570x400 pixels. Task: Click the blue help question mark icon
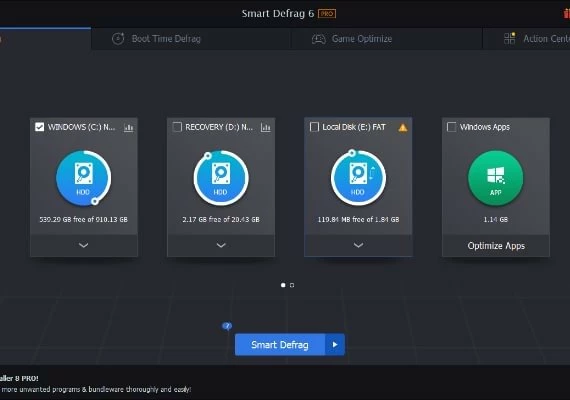tap(227, 326)
